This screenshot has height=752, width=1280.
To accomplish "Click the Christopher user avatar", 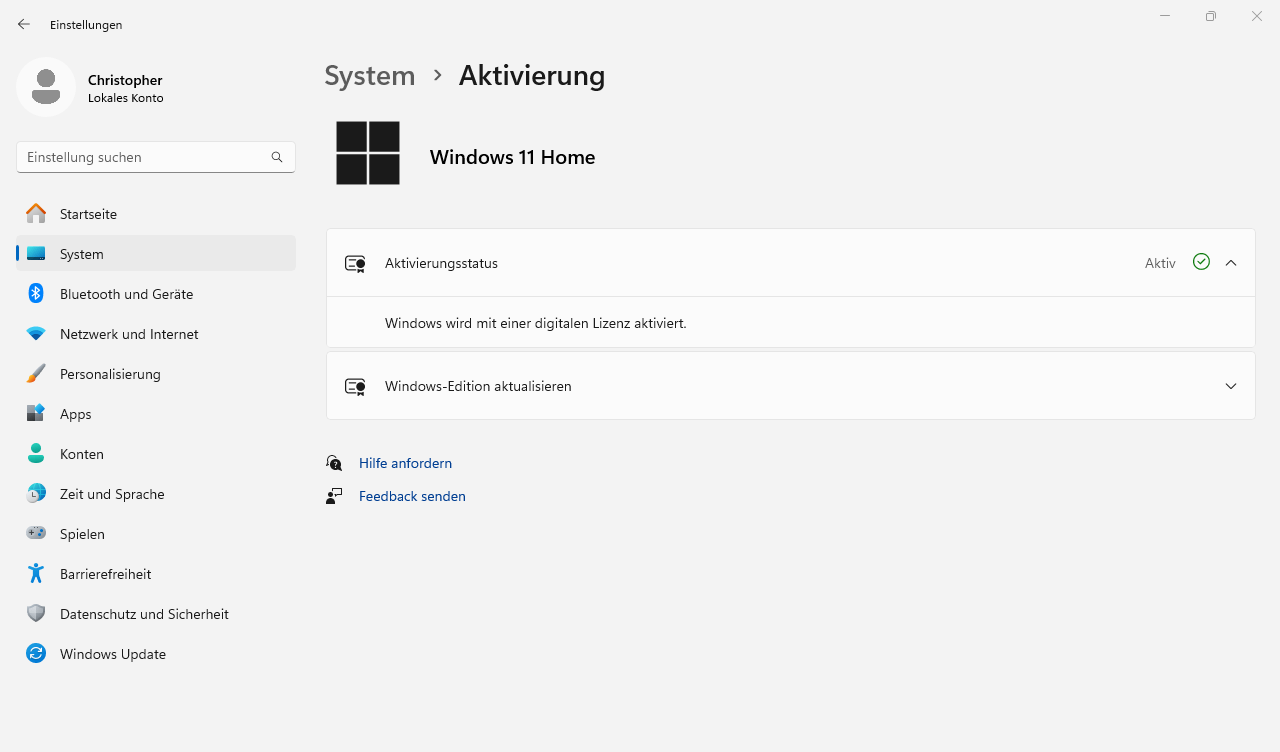I will tap(46, 87).
